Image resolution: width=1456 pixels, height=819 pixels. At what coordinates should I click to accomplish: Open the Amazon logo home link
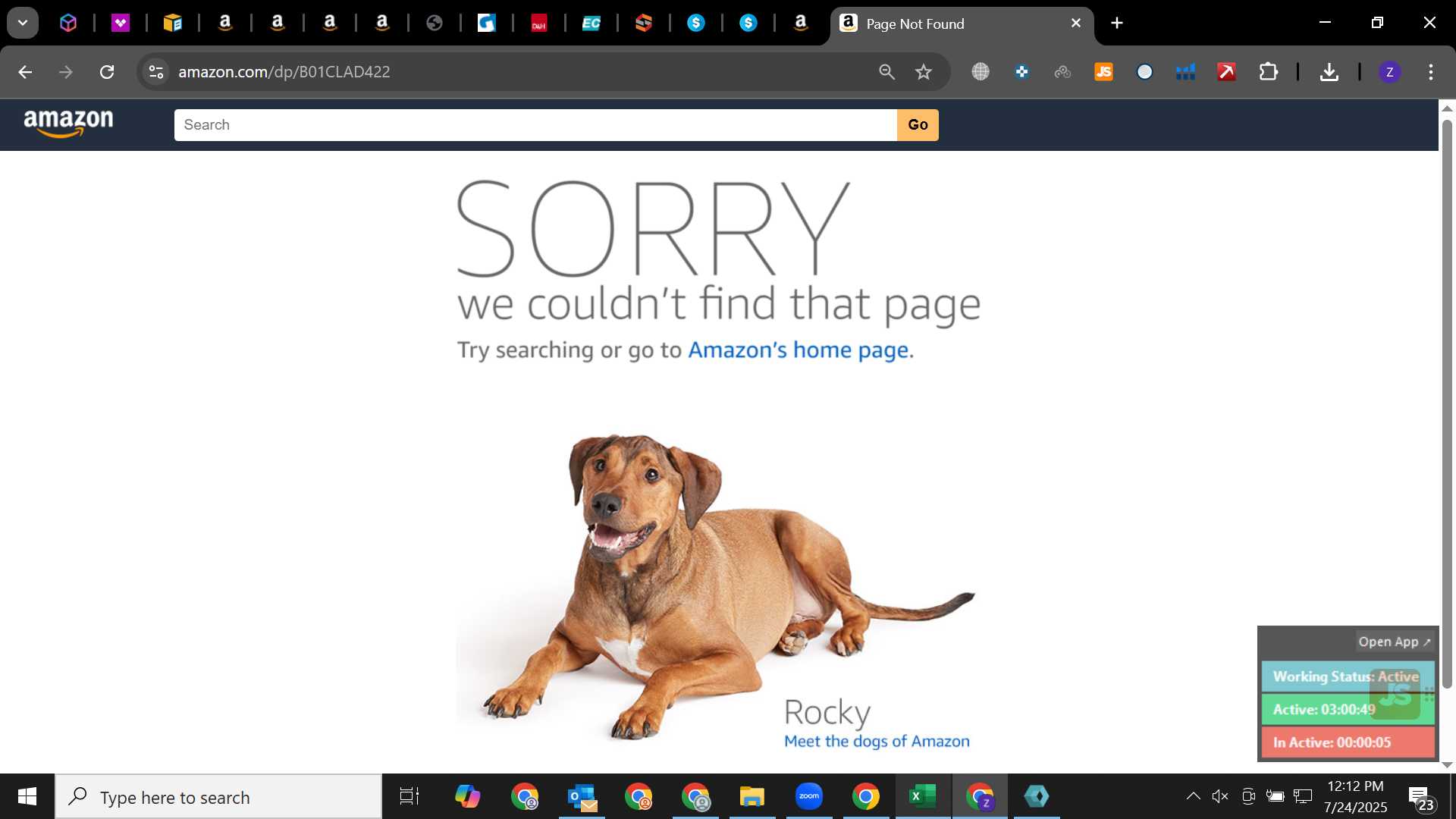click(x=68, y=124)
